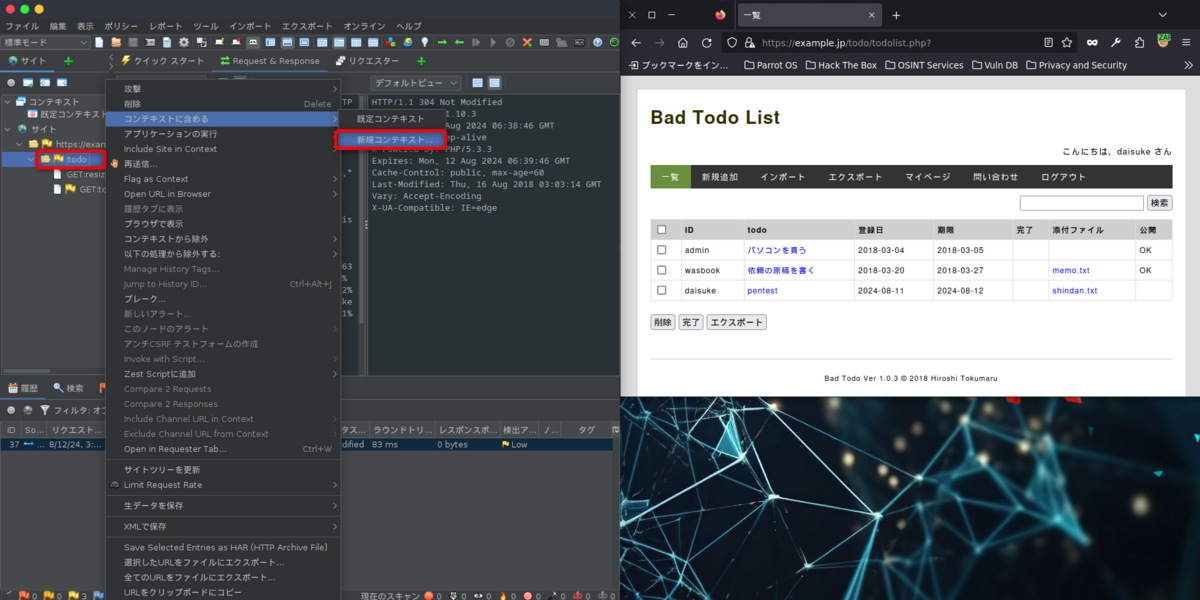The width and height of the screenshot is (1200, 600).
Task: Collapse the サイト tree node
Action: click(9, 129)
